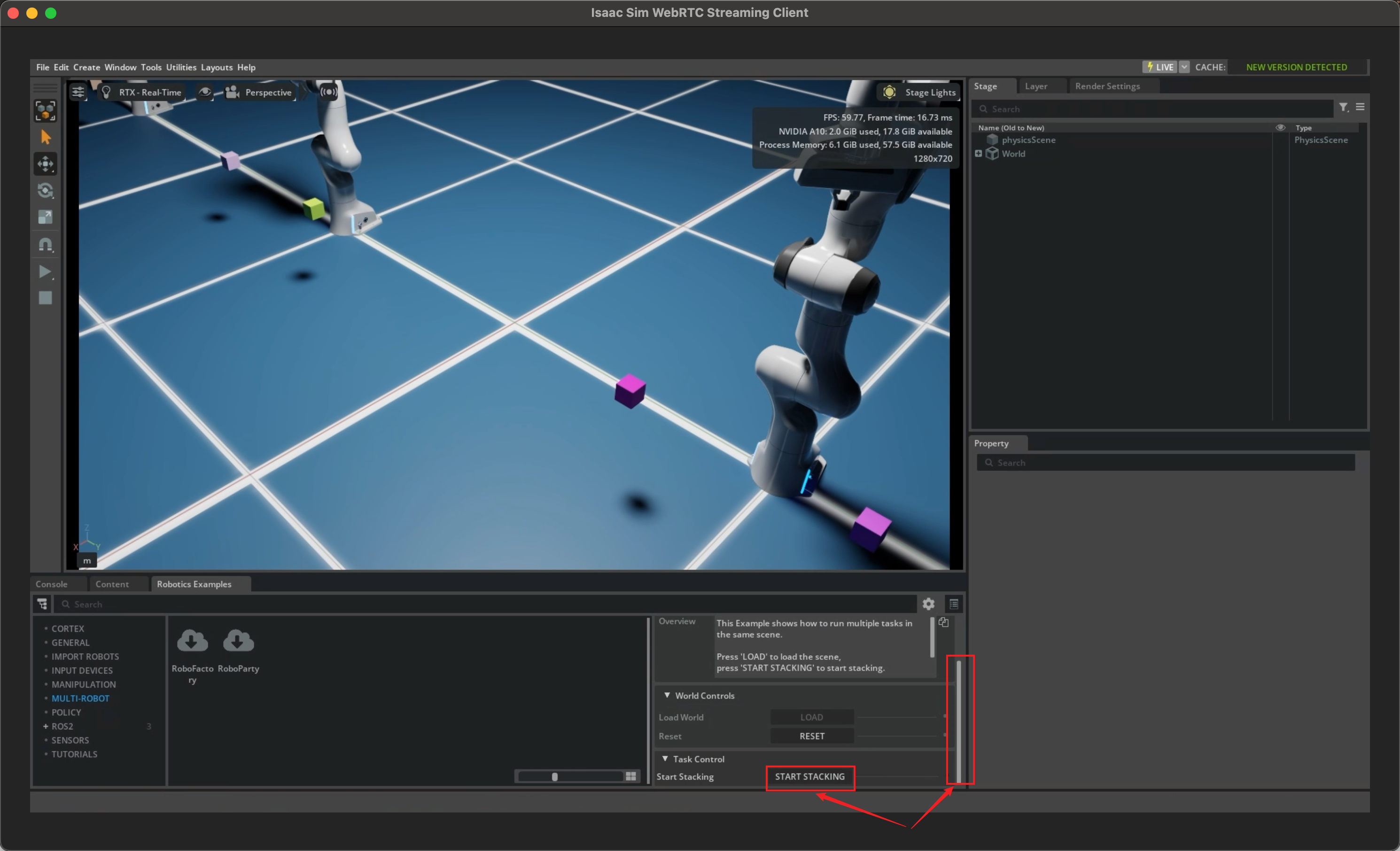Viewport: 1400px width, 851px height.
Task: Toggle Stage visibility column eye icon
Action: pyautogui.click(x=1281, y=128)
